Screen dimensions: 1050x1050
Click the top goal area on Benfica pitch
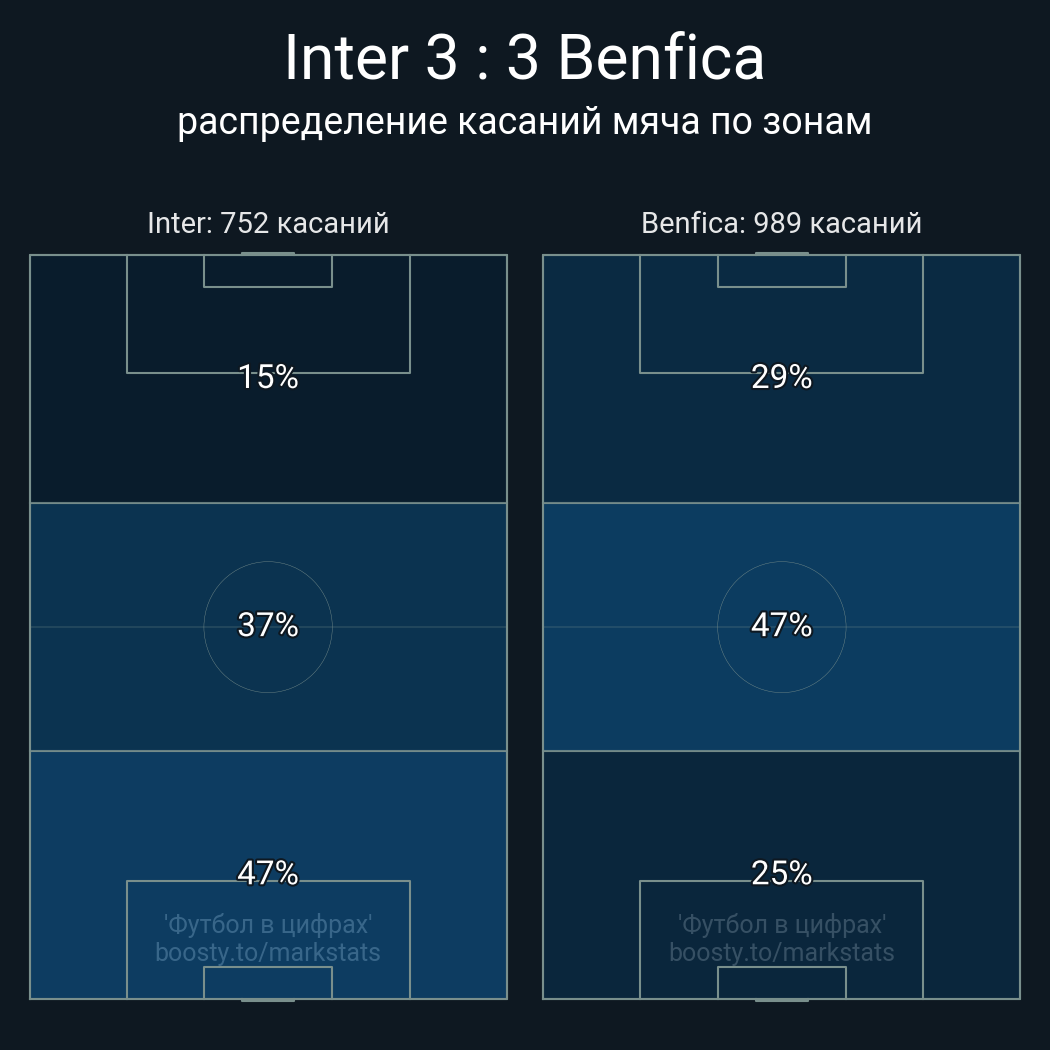[781, 271]
